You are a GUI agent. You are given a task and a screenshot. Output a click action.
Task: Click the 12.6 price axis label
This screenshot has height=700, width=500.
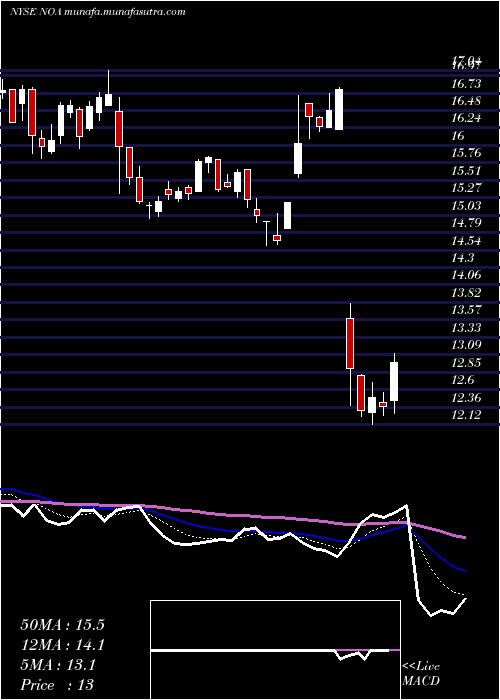(462, 380)
